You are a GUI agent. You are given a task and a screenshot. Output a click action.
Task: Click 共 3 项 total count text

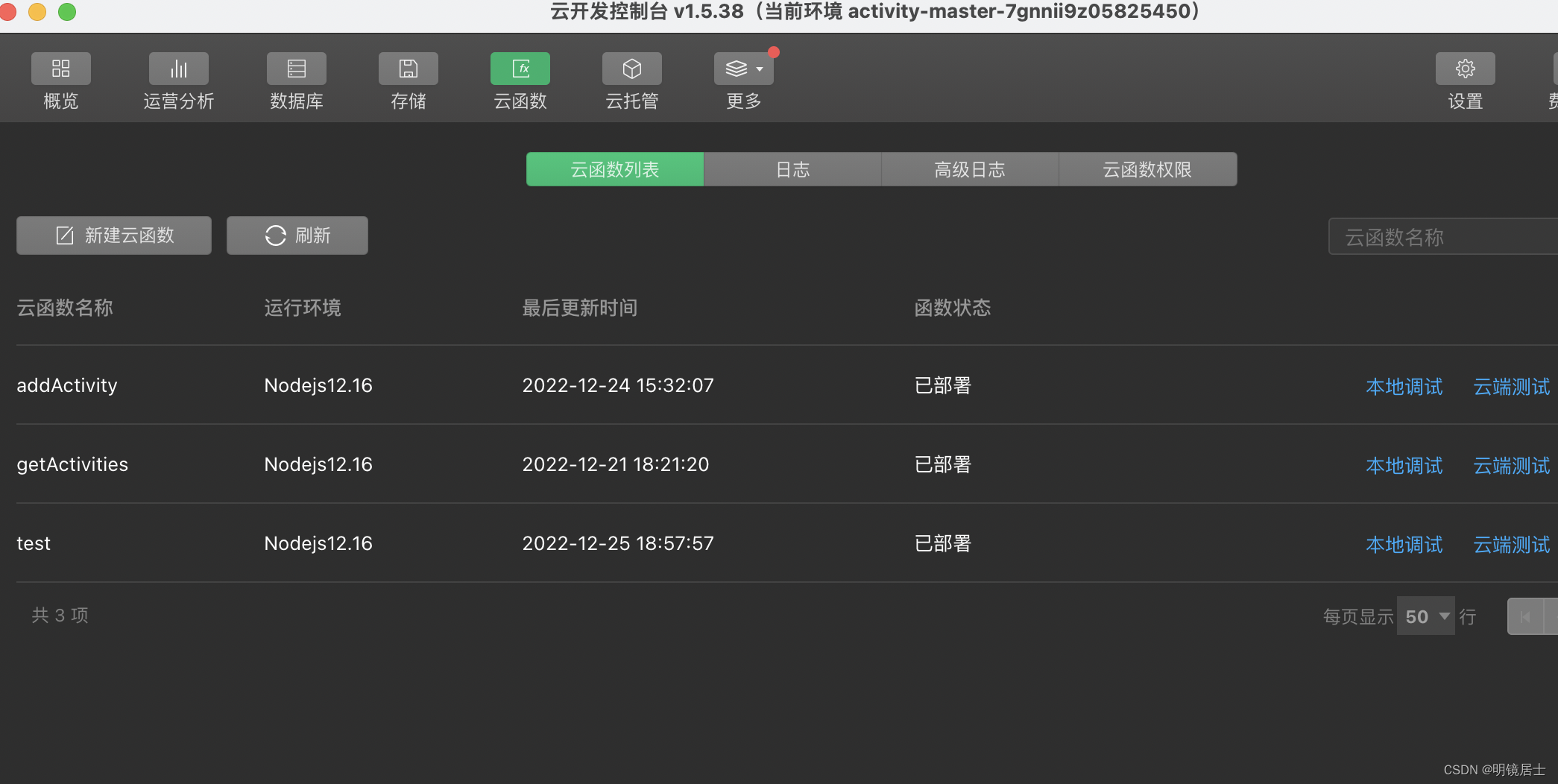click(60, 615)
